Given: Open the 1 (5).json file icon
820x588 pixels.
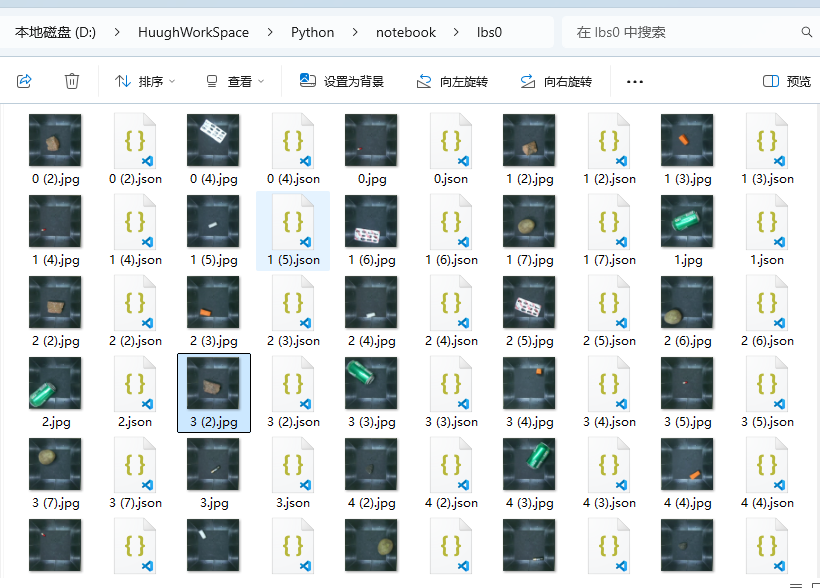Looking at the screenshot, I should click(293, 222).
